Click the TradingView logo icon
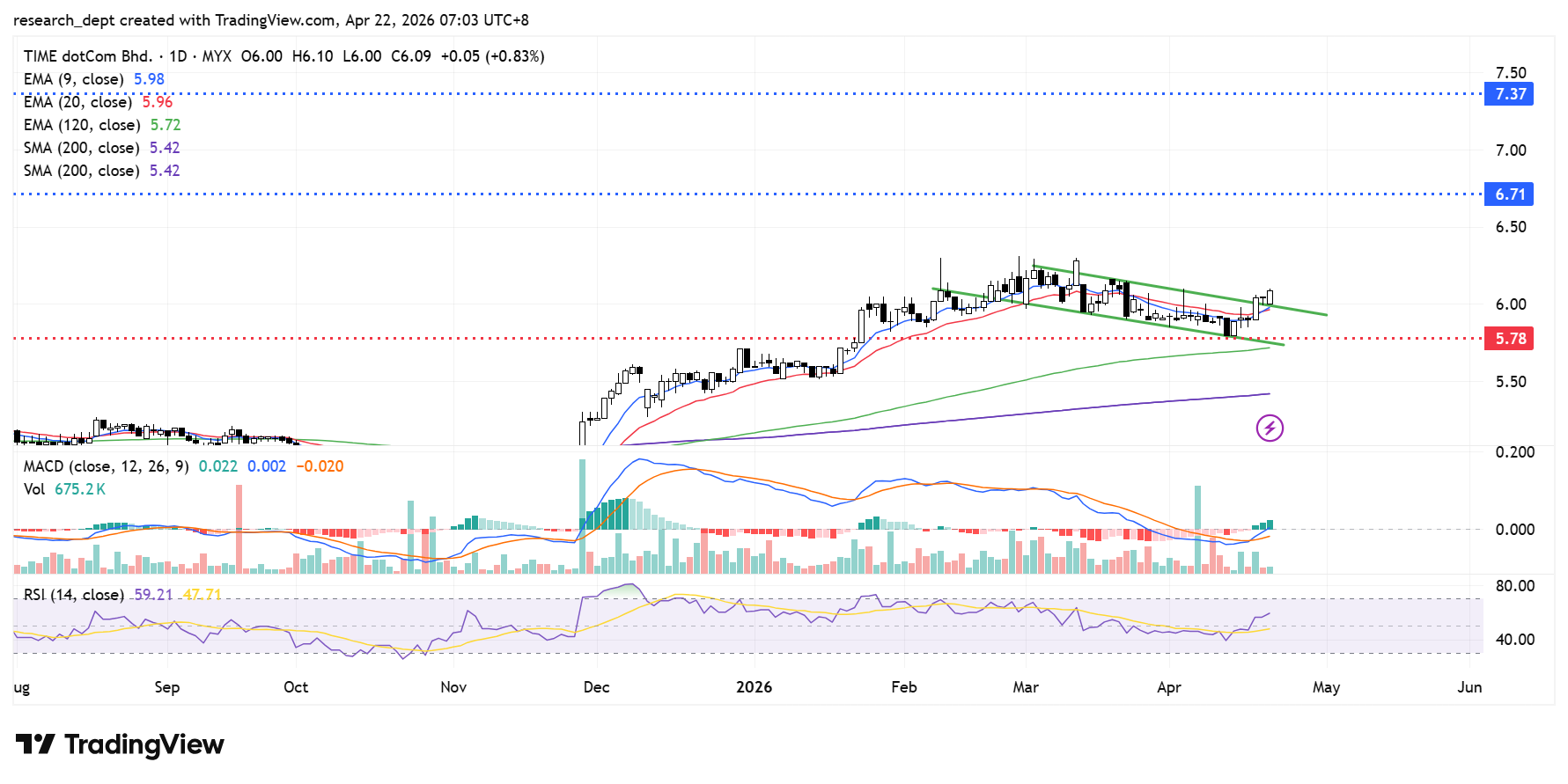The height and width of the screenshot is (784, 1568). (35, 744)
